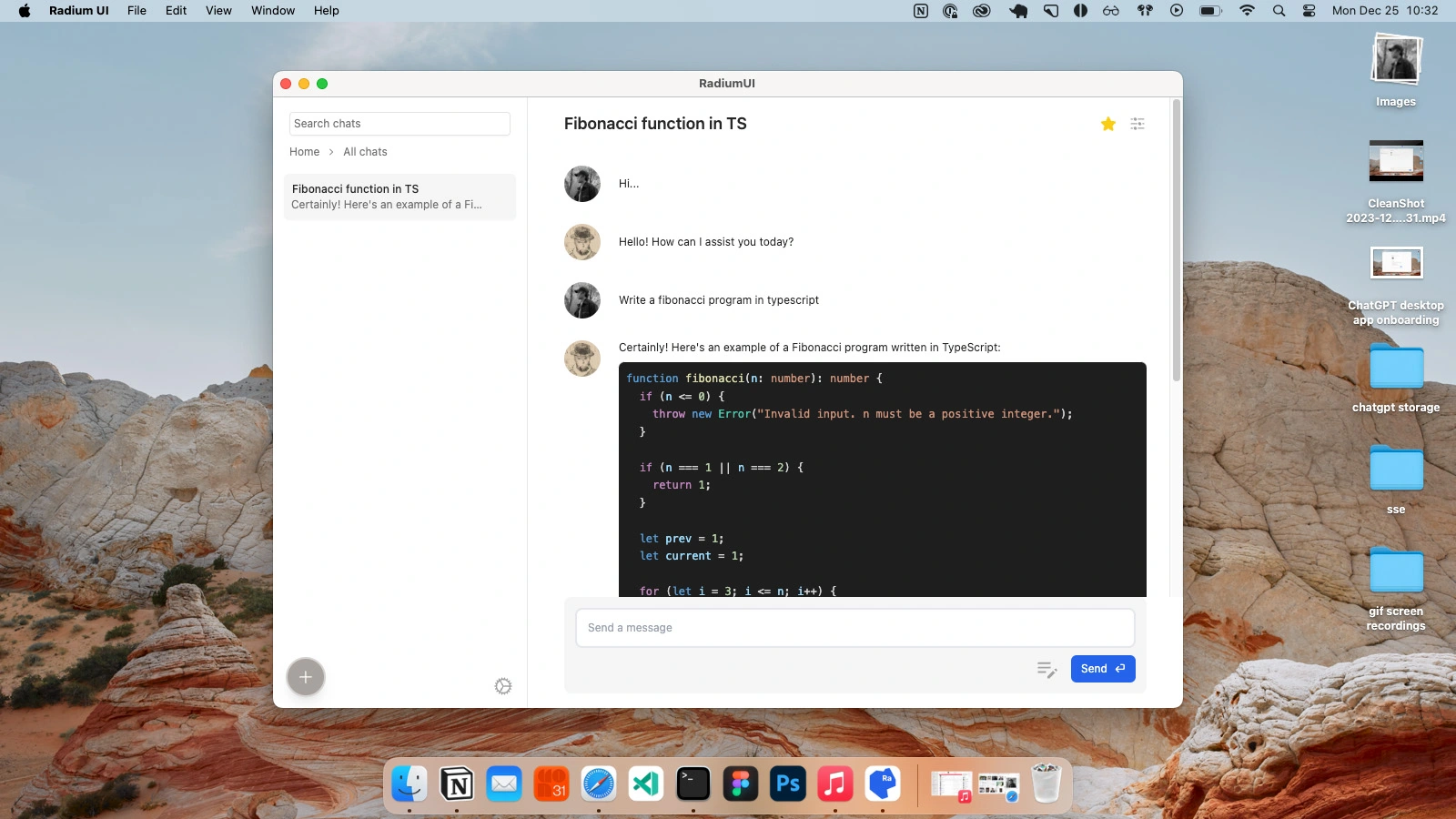The width and height of the screenshot is (1456, 819).
Task: Open the File menu
Action: (x=136, y=11)
